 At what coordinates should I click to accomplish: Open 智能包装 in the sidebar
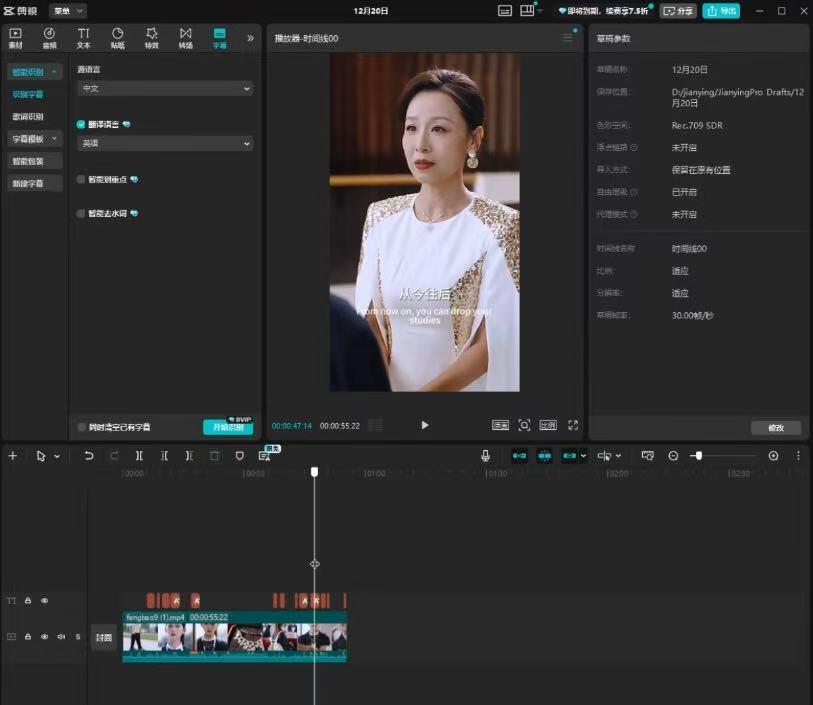pyautogui.click(x=35, y=161)
